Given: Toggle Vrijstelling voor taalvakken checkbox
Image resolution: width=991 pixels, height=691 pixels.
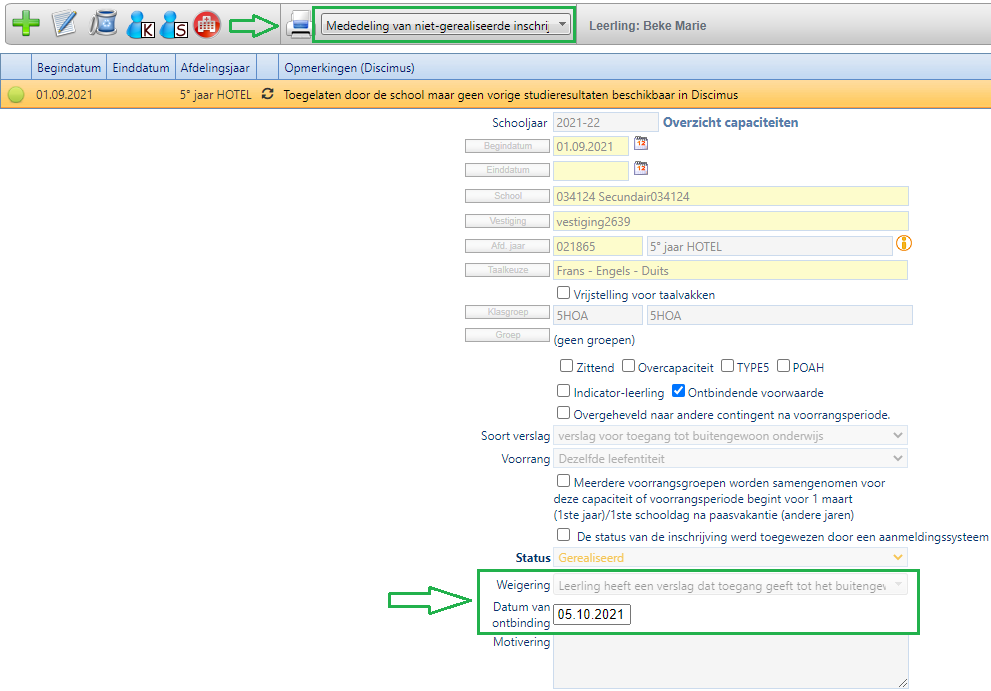Looking at the screenshot, I should tap(563, 293).
